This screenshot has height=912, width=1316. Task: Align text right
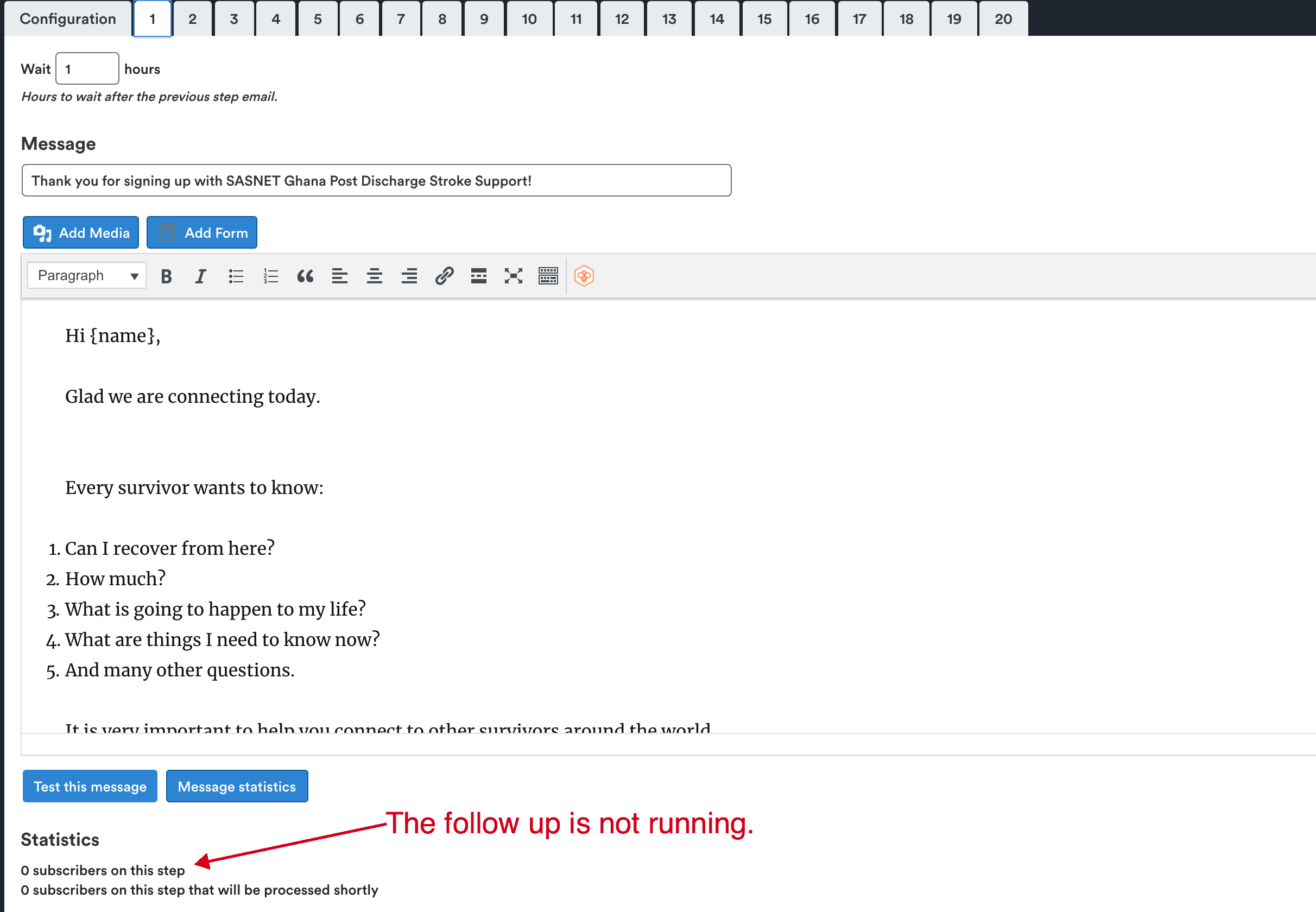click(x=409, y=276)
